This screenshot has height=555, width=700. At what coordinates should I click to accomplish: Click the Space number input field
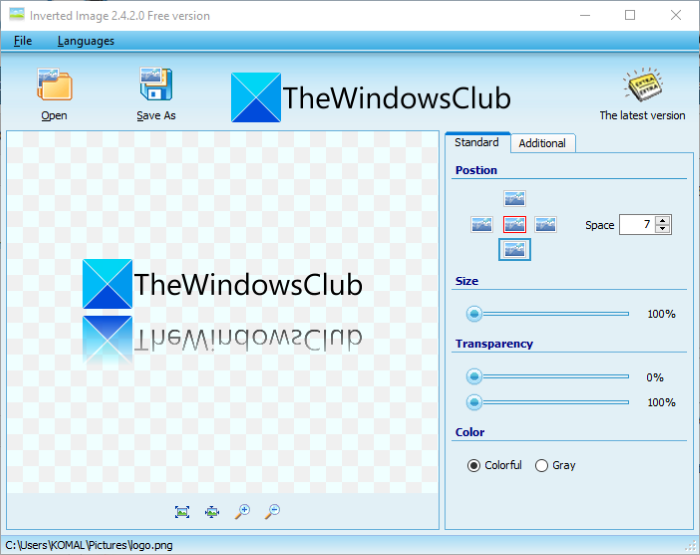638,225
